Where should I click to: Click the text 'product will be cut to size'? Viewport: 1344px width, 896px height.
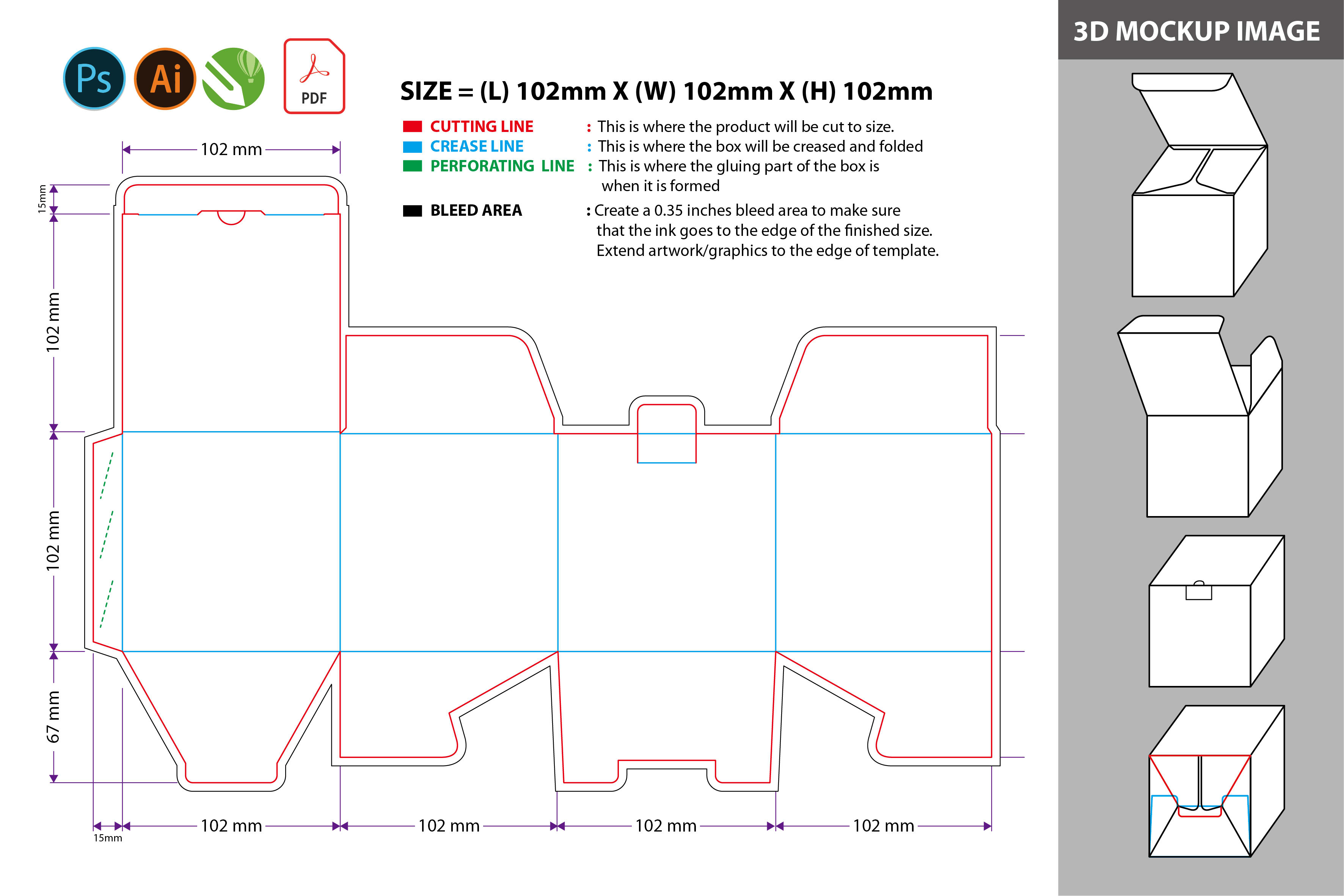pos(805,127)
